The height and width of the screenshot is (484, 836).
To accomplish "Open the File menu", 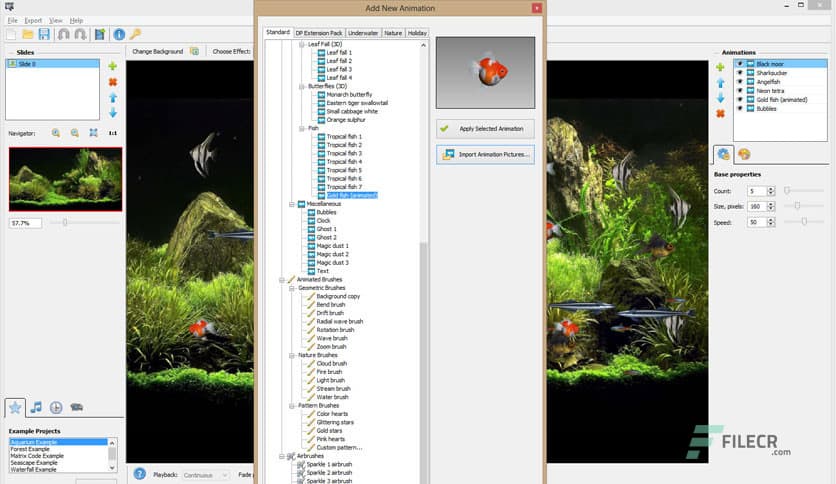I will click(x=13, y=20).
